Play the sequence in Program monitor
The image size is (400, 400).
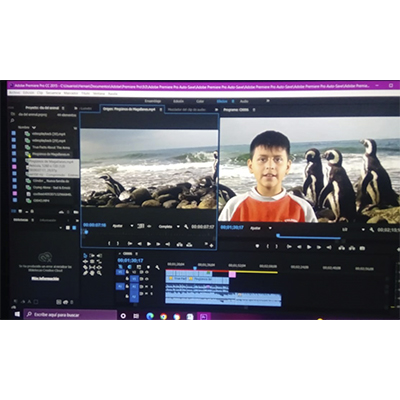point(309,247)
